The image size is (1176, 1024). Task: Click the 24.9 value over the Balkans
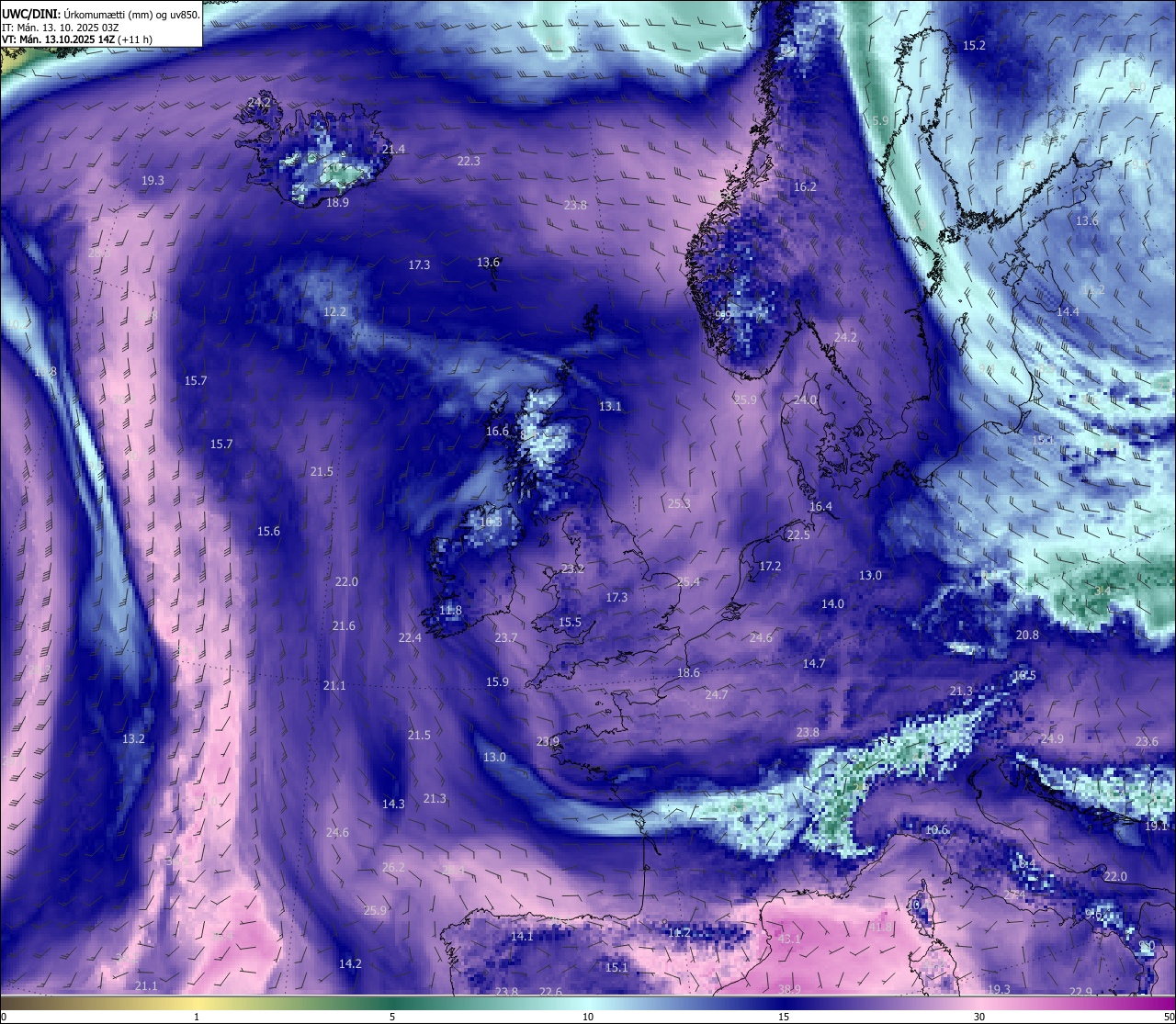click(1052, 738)
